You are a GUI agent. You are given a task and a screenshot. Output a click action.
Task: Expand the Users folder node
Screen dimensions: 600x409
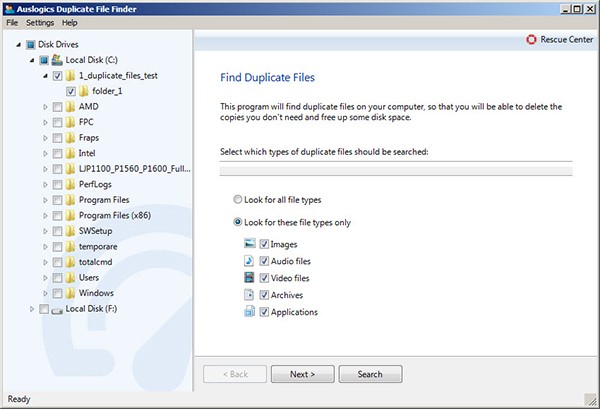point(45,277)
